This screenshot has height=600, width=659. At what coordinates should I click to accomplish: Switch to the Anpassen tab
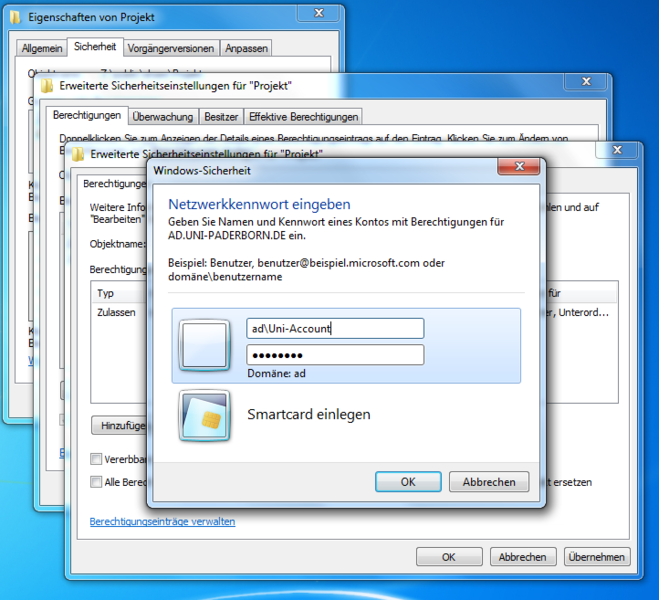246,48
